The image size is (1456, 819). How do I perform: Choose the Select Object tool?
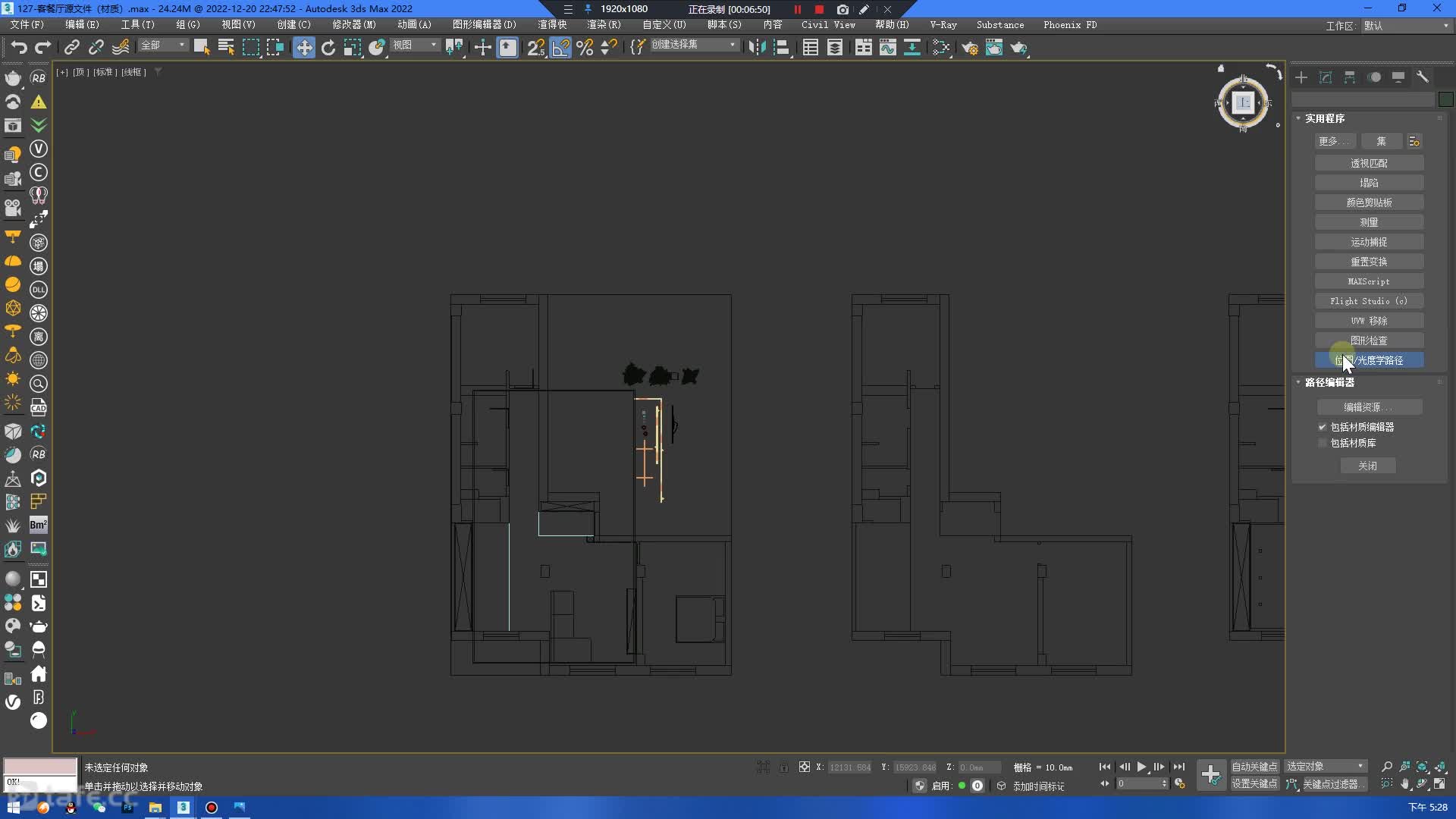[x=202, y=48]
